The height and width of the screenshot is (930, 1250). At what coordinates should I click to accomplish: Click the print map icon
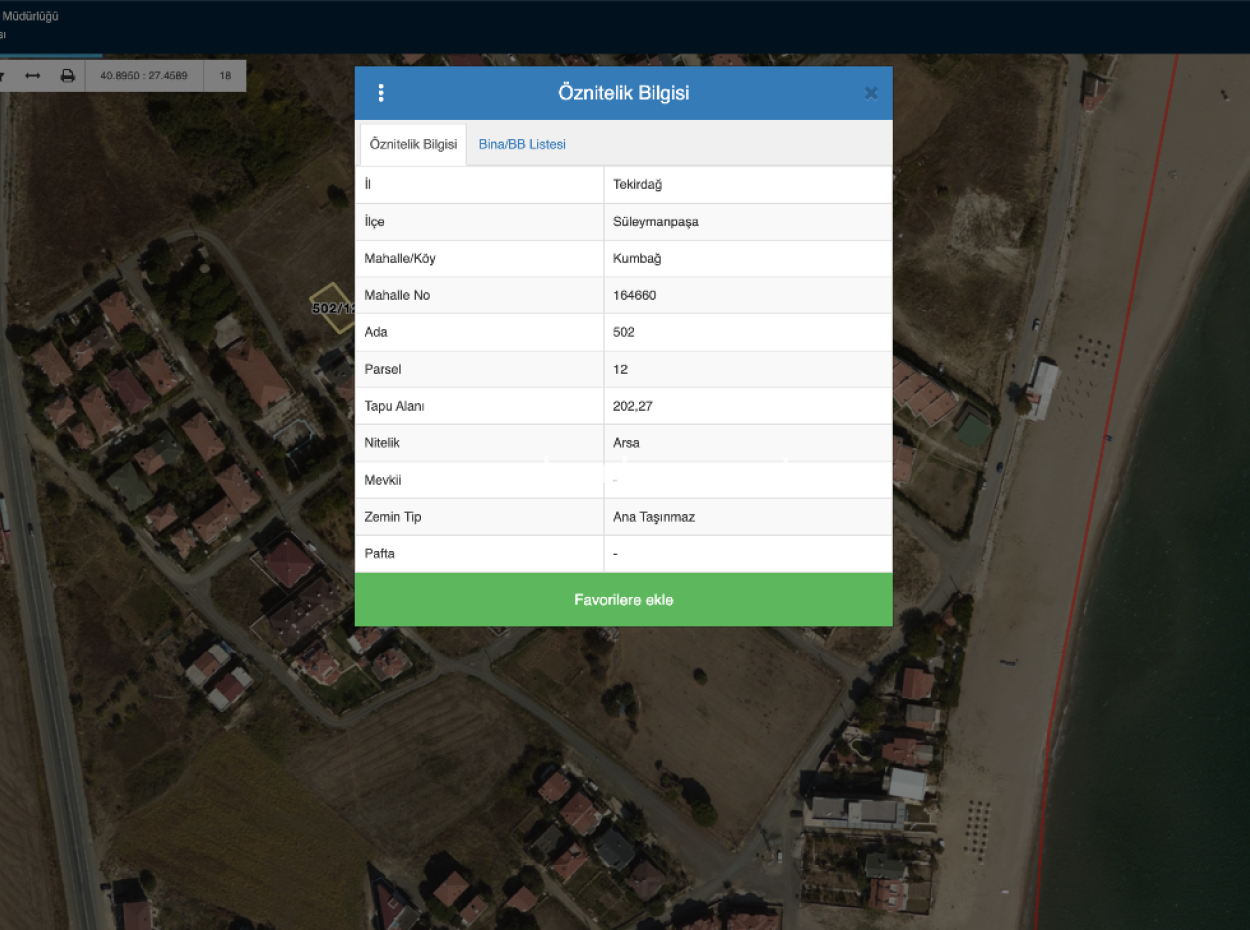[x=67, y=75]
